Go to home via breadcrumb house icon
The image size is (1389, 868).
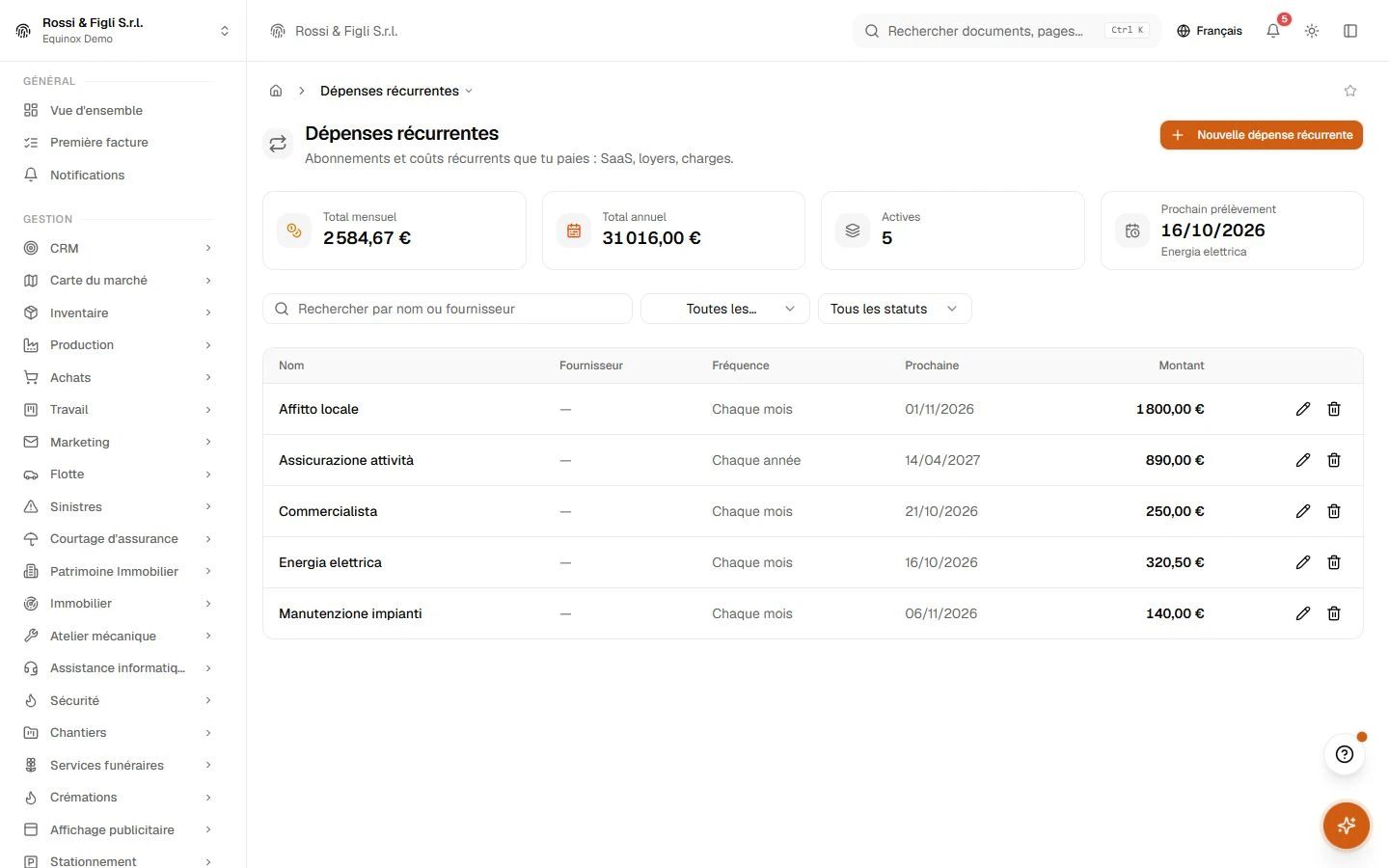276,91
